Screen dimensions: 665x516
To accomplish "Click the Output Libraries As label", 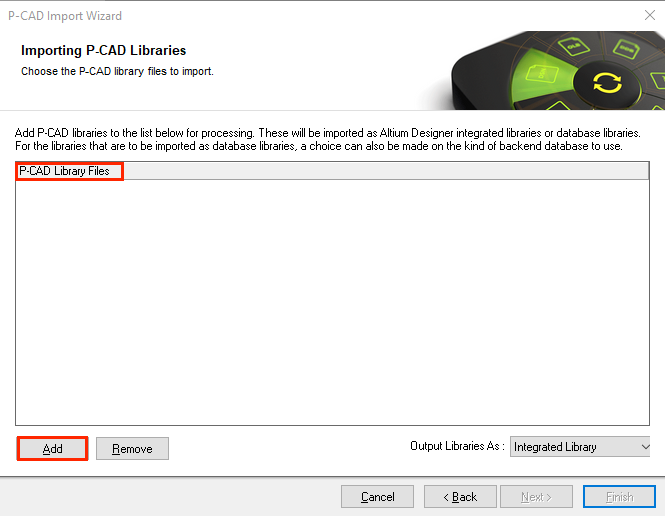I will [457, 446].
